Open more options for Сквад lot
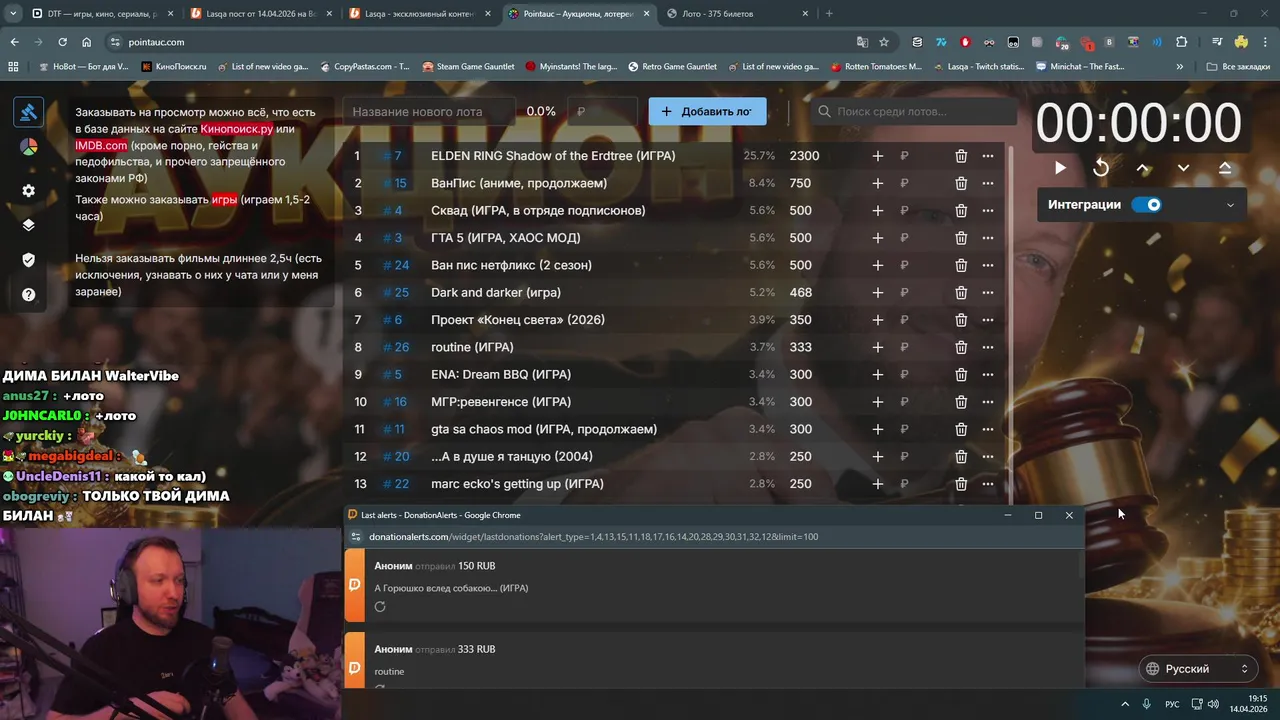 click(988, 210)
